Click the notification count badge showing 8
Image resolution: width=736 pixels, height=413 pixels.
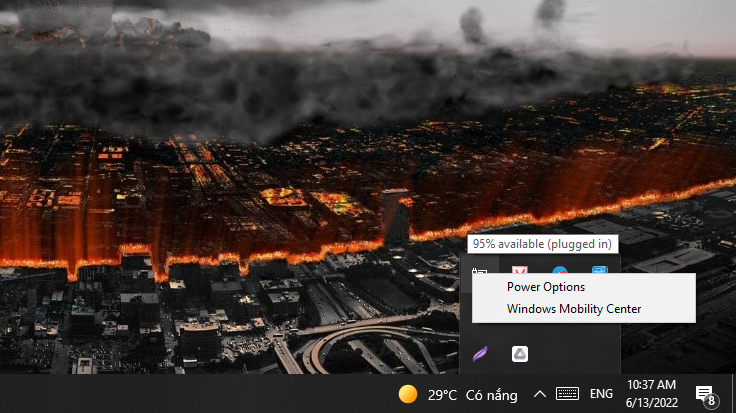pos(711,400)
